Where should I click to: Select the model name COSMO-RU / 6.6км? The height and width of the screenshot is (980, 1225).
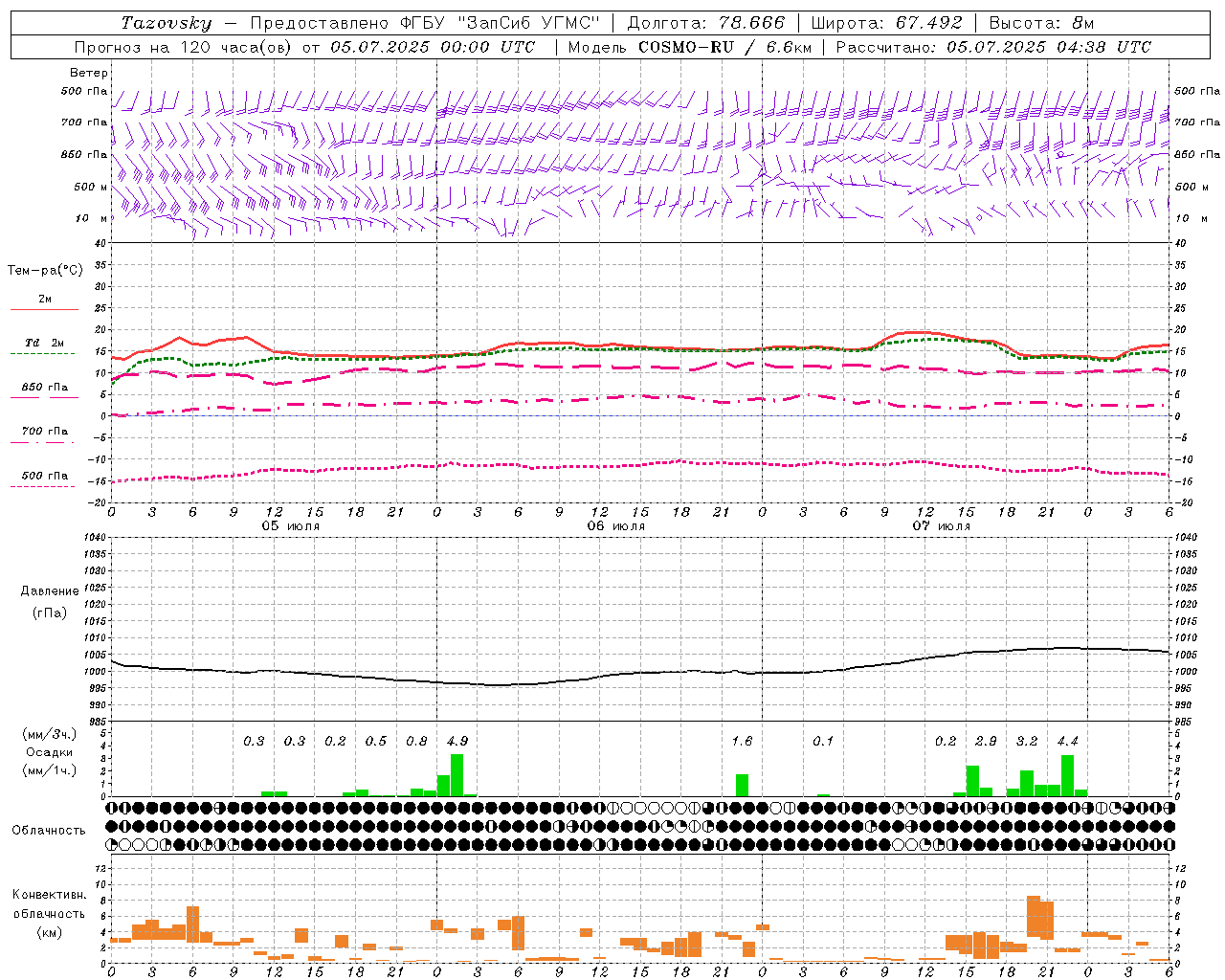(x=725, y=47)
